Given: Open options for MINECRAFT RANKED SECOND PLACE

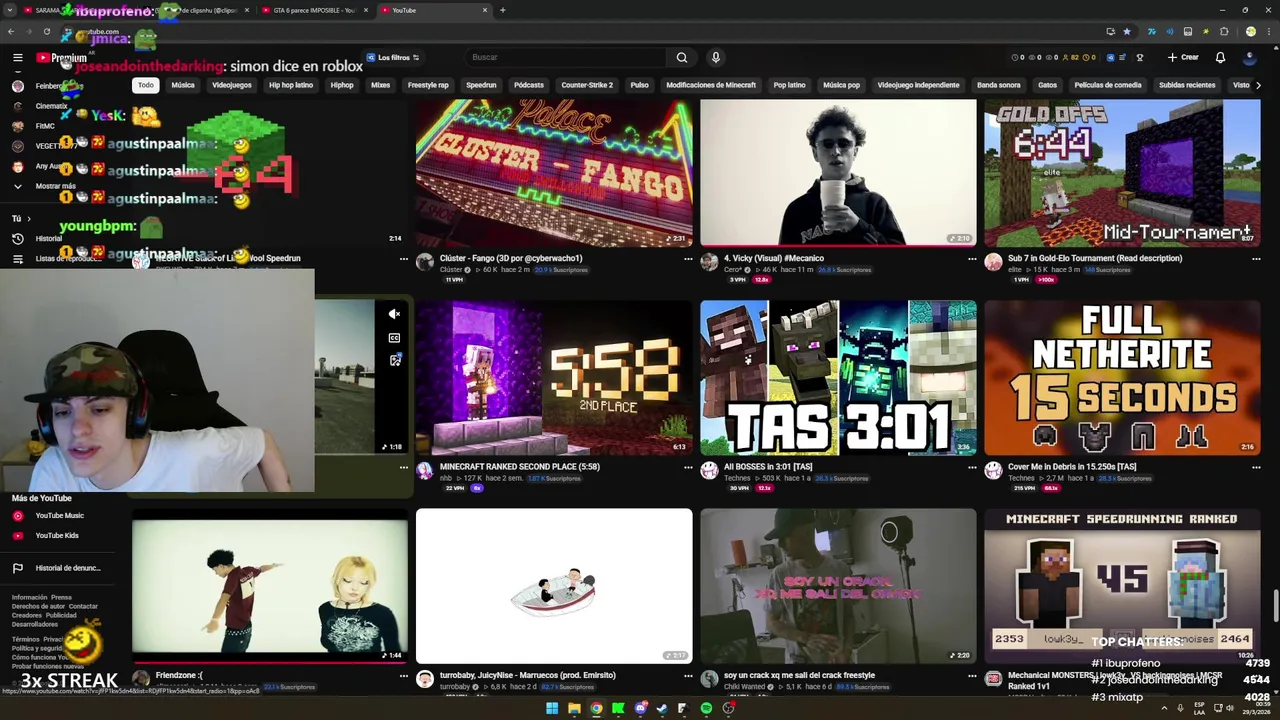Looking at the screenshot, I should click(x=688, y=467).
